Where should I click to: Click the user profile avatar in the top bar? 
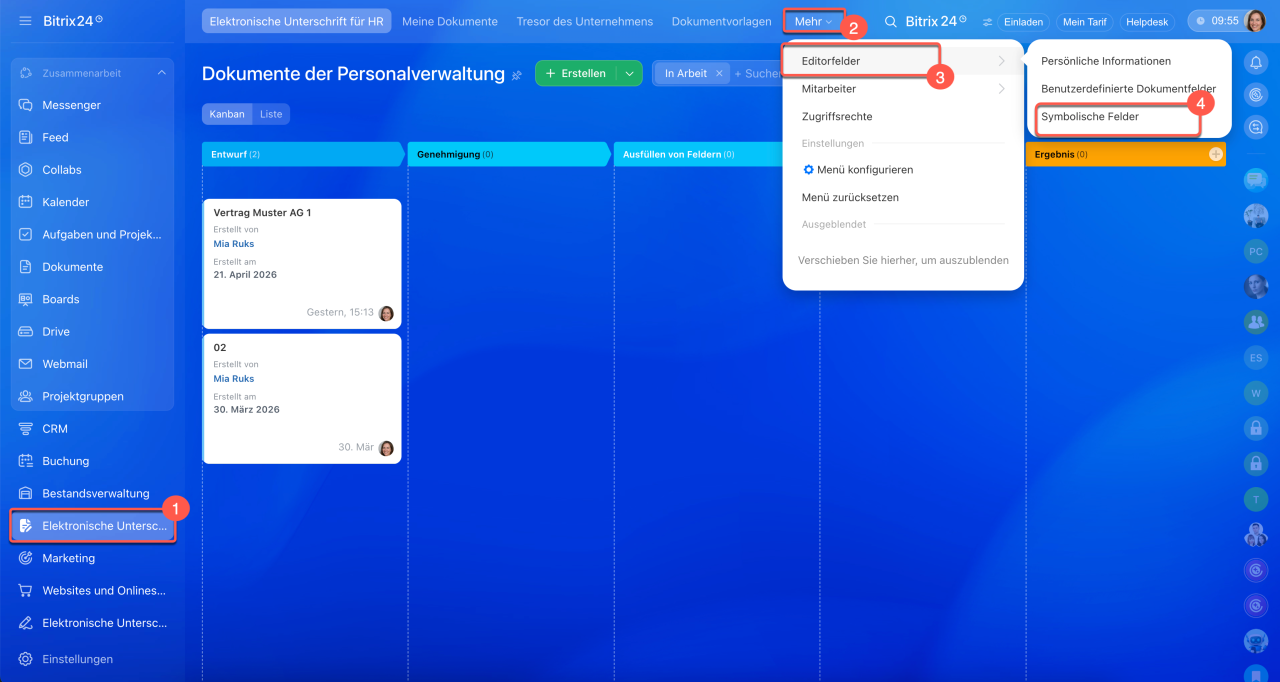(x=1254, y=21)
